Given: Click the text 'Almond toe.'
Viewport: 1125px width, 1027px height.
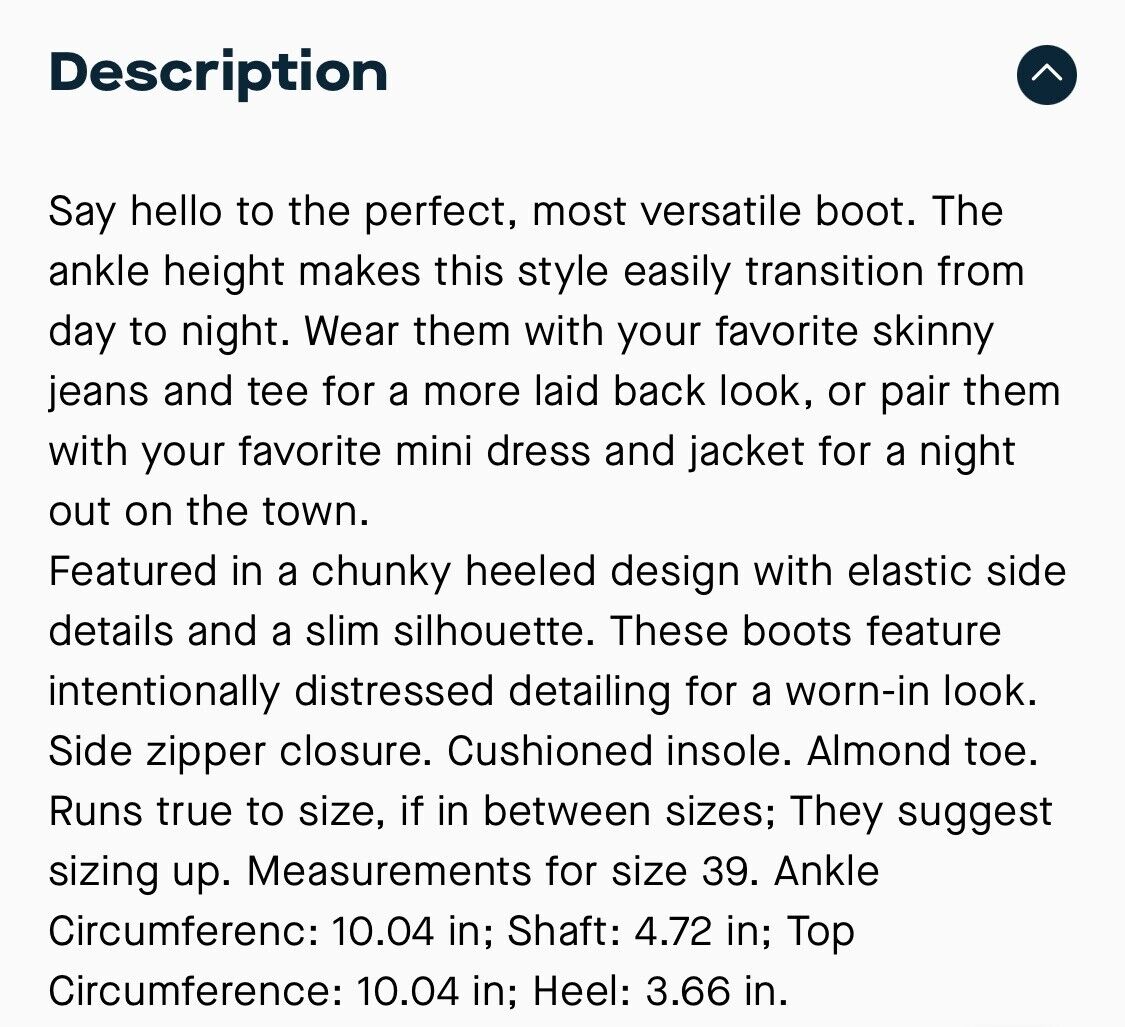Looking at the screenshot, I should (922, 752).
